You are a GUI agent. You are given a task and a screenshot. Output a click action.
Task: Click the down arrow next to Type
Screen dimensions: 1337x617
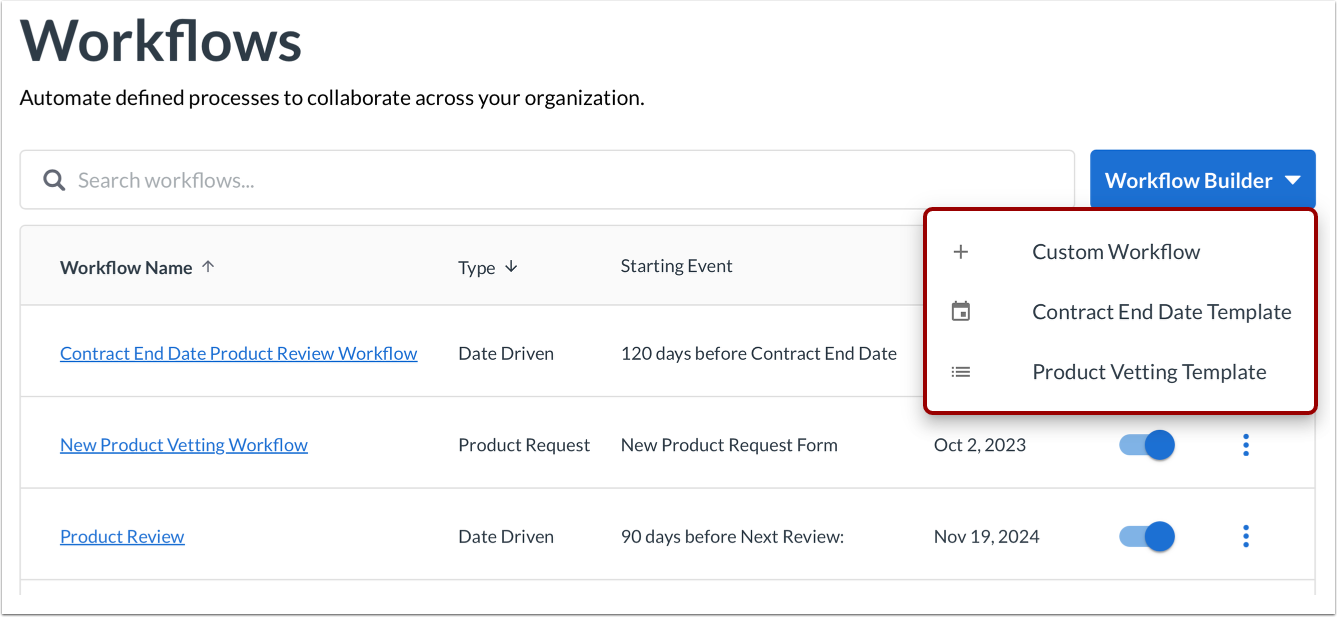[x=511, y=267]
